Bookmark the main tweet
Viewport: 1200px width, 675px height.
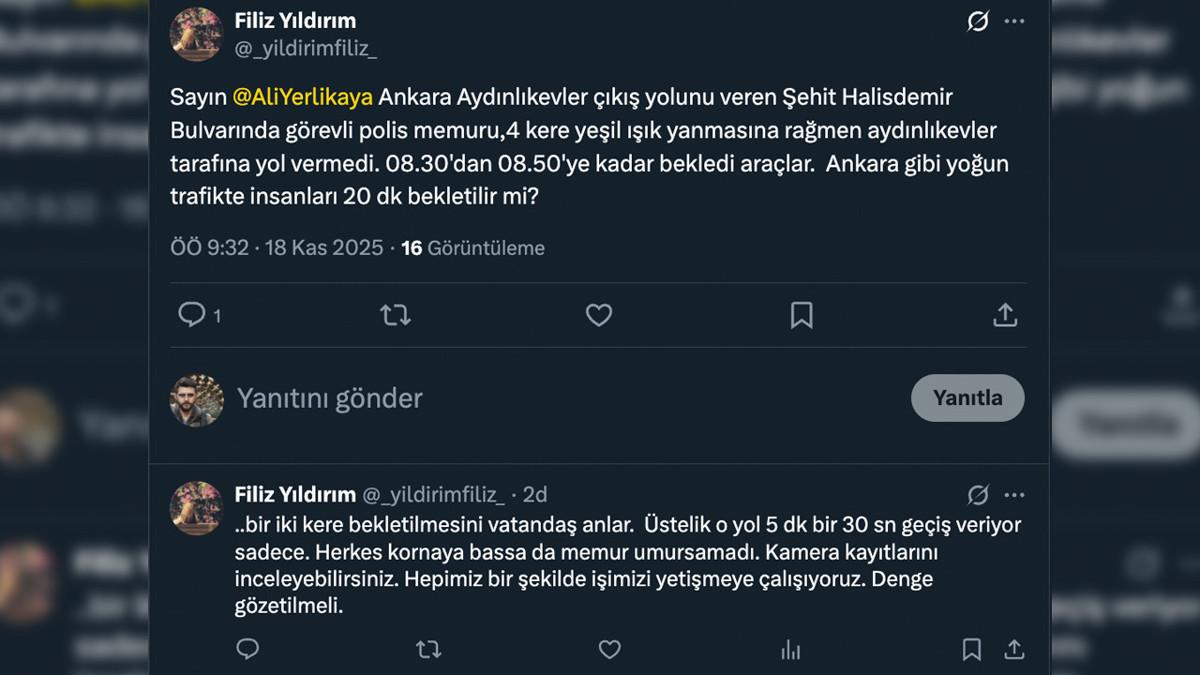801,316
